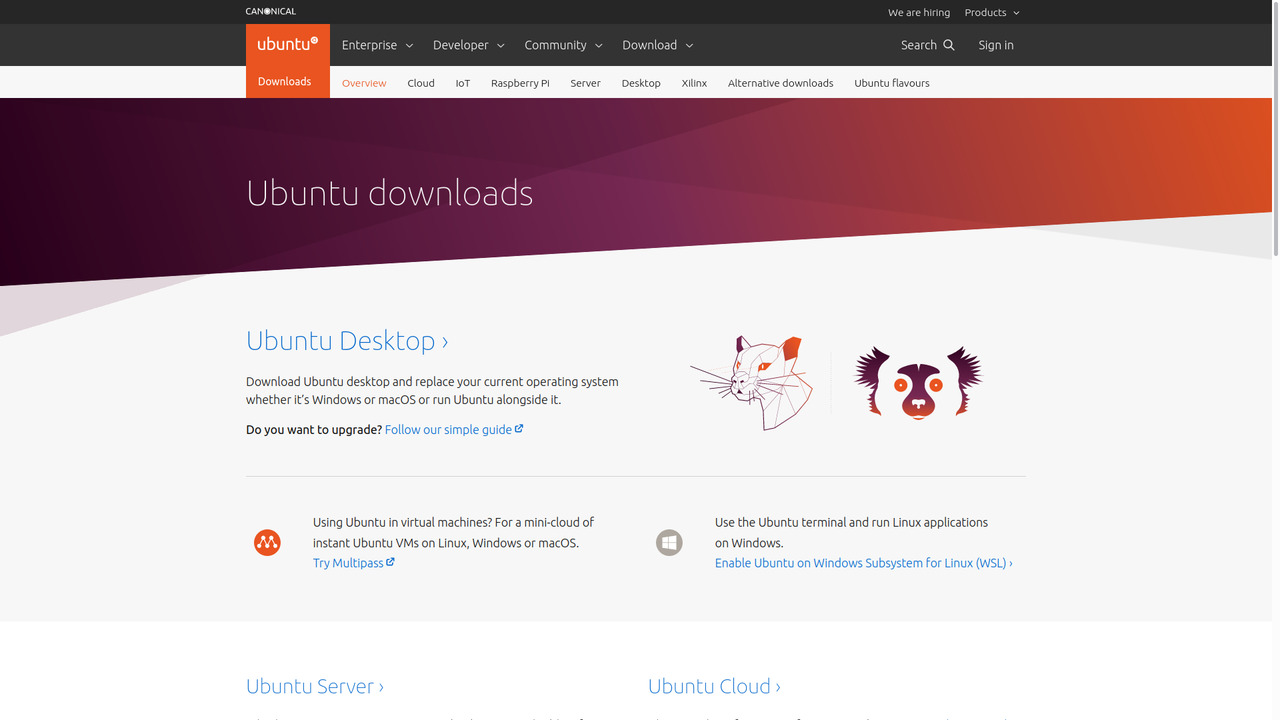Click external link icon after simple guide
This screenshot has width=1280, height=720.
click(x=519, y=429)
